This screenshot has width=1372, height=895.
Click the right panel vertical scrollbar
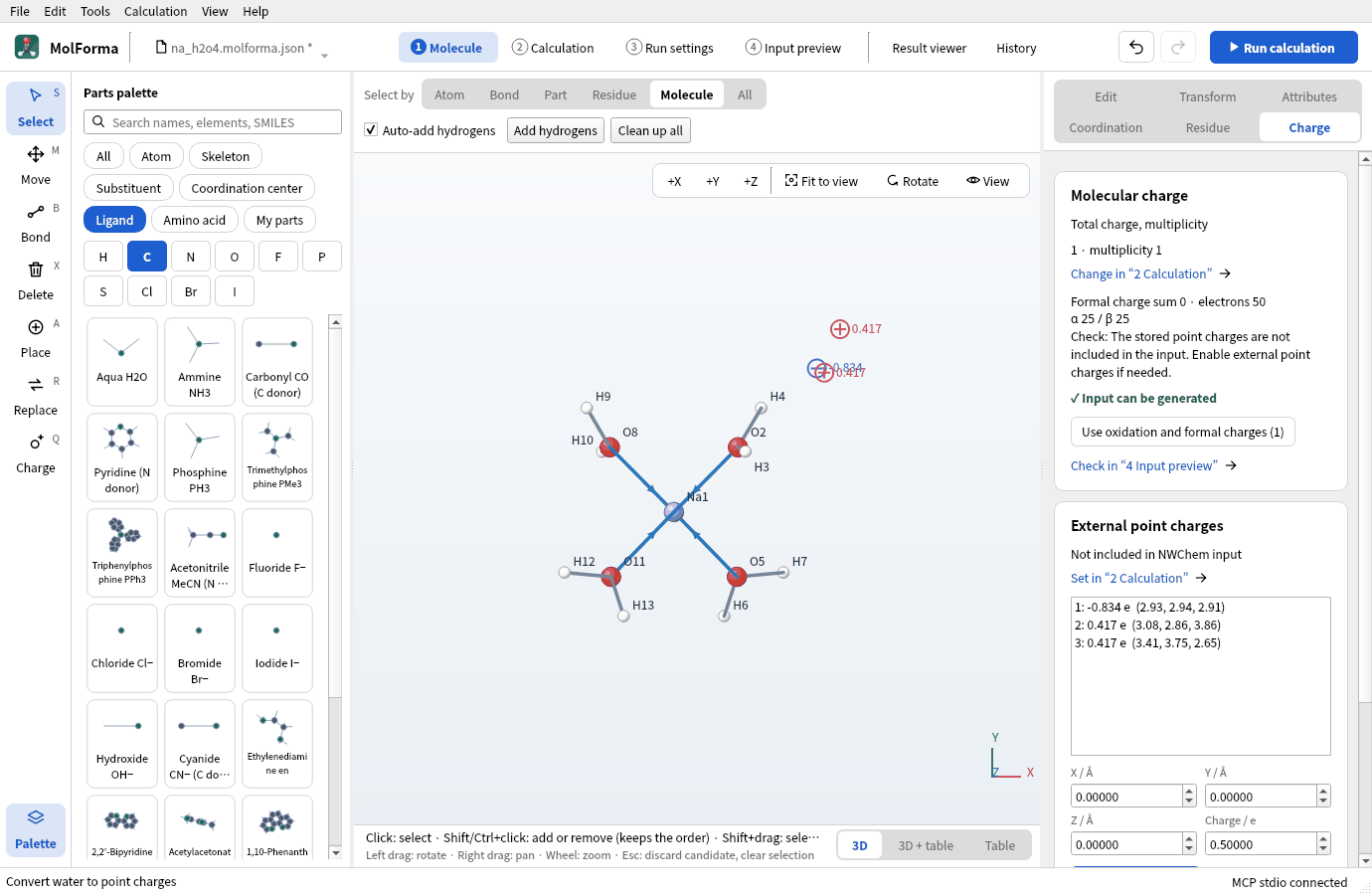(x=1365, y=507)
